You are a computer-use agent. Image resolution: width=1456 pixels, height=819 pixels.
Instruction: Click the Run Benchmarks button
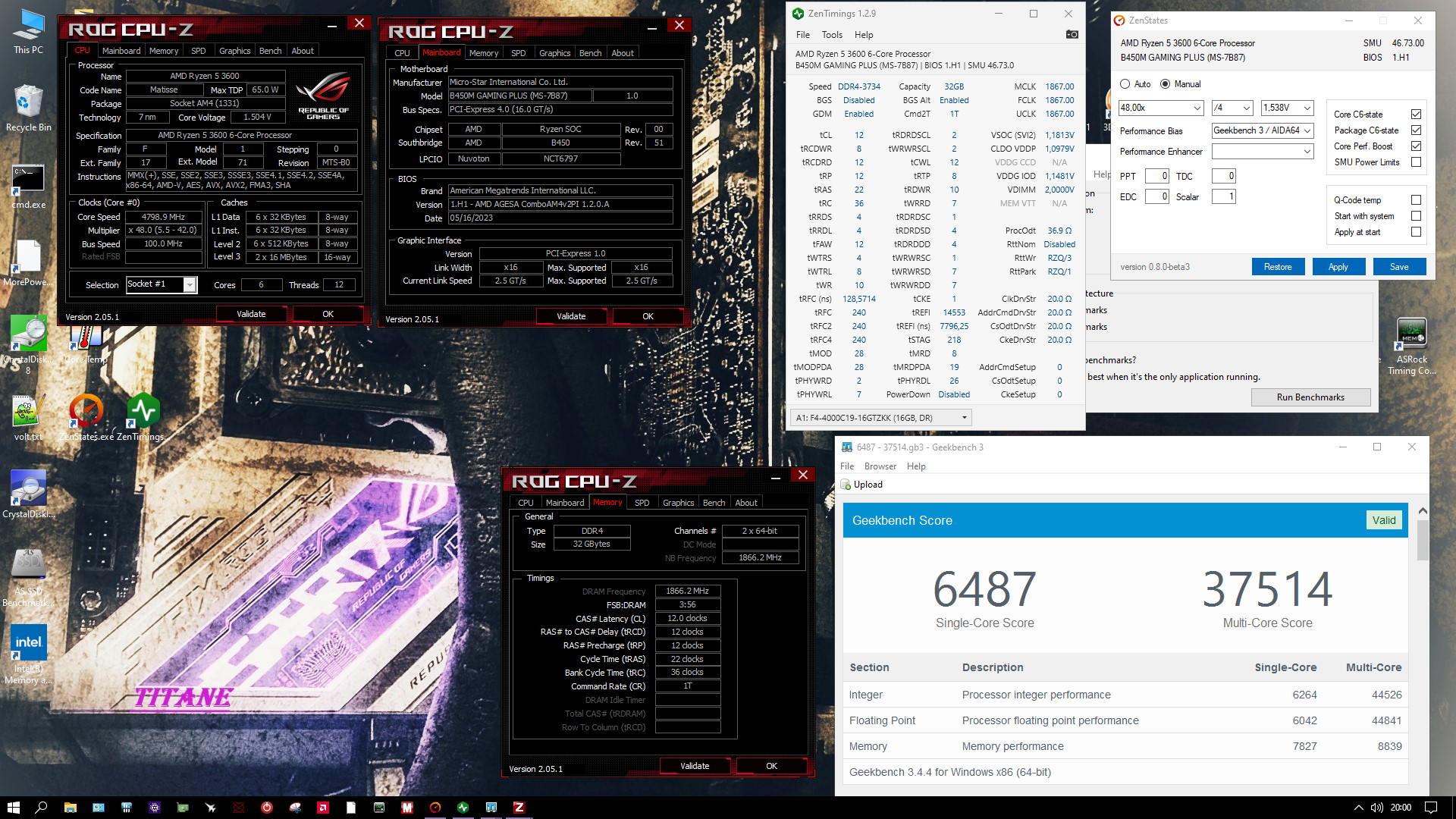(x=1310, y=397)
